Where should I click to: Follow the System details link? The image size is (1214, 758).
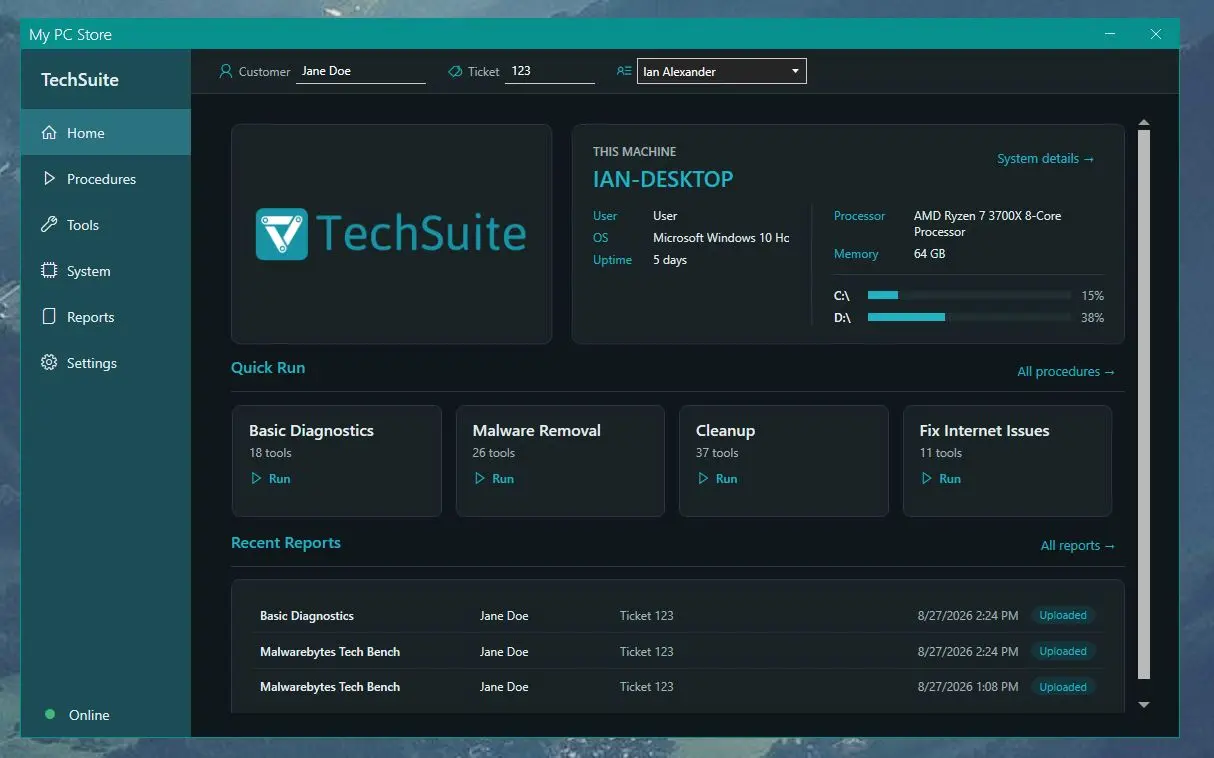[1046, 158]
